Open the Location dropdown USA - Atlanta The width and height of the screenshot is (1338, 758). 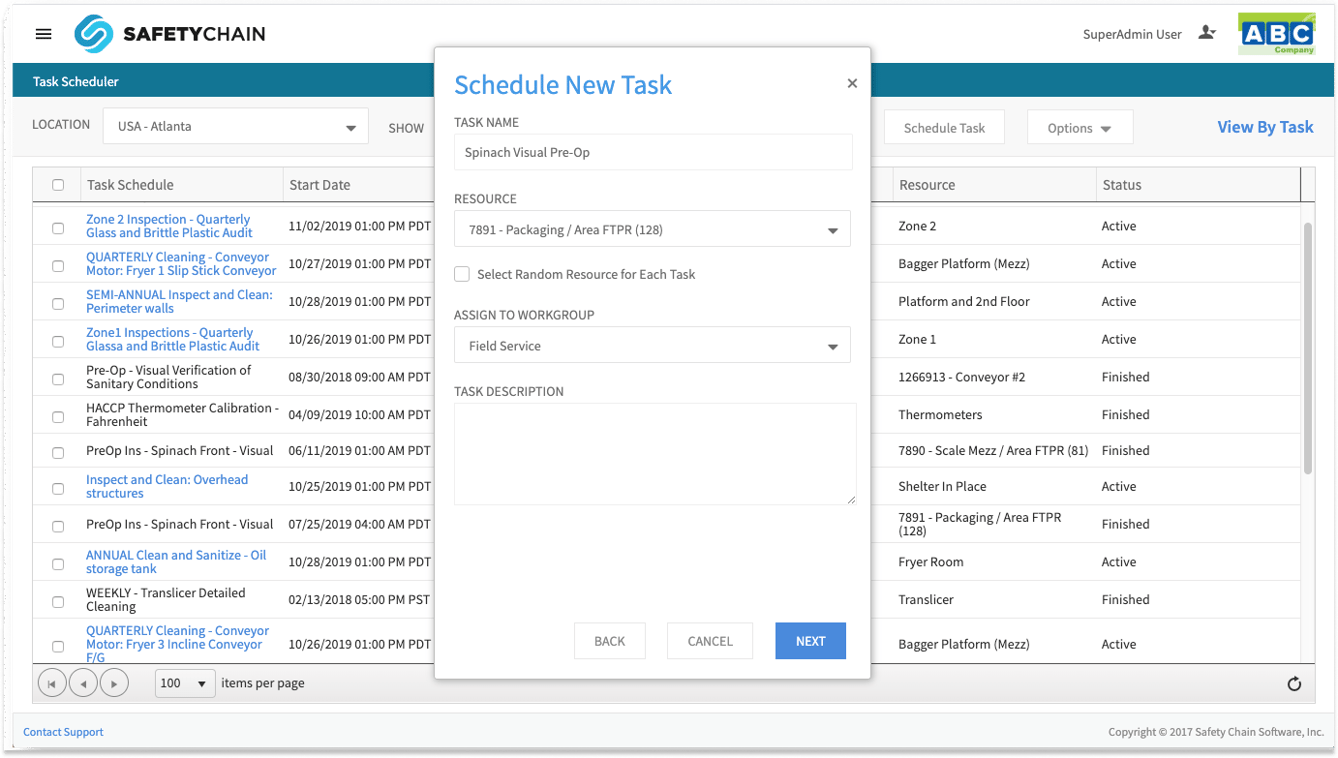[x=236, y=127]
